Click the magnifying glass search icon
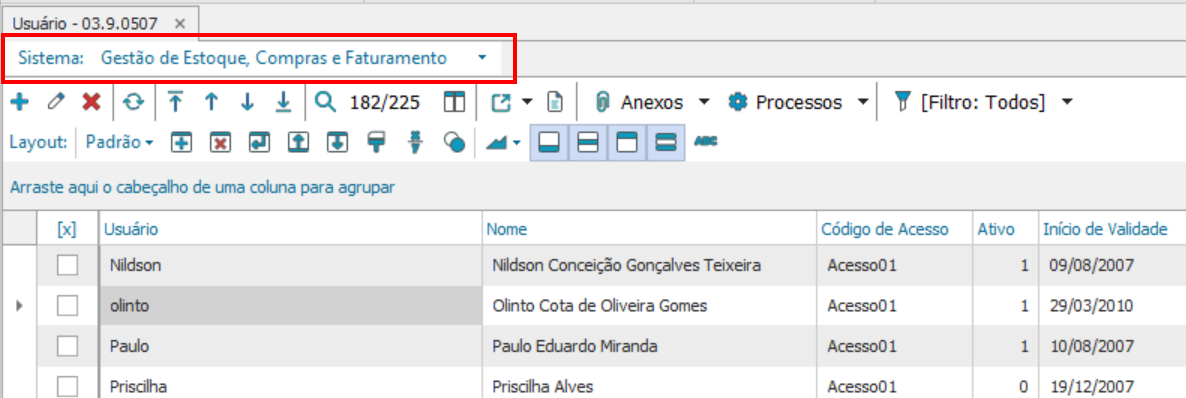This screenshot has height=398, width=1186. tap(325, 101)
